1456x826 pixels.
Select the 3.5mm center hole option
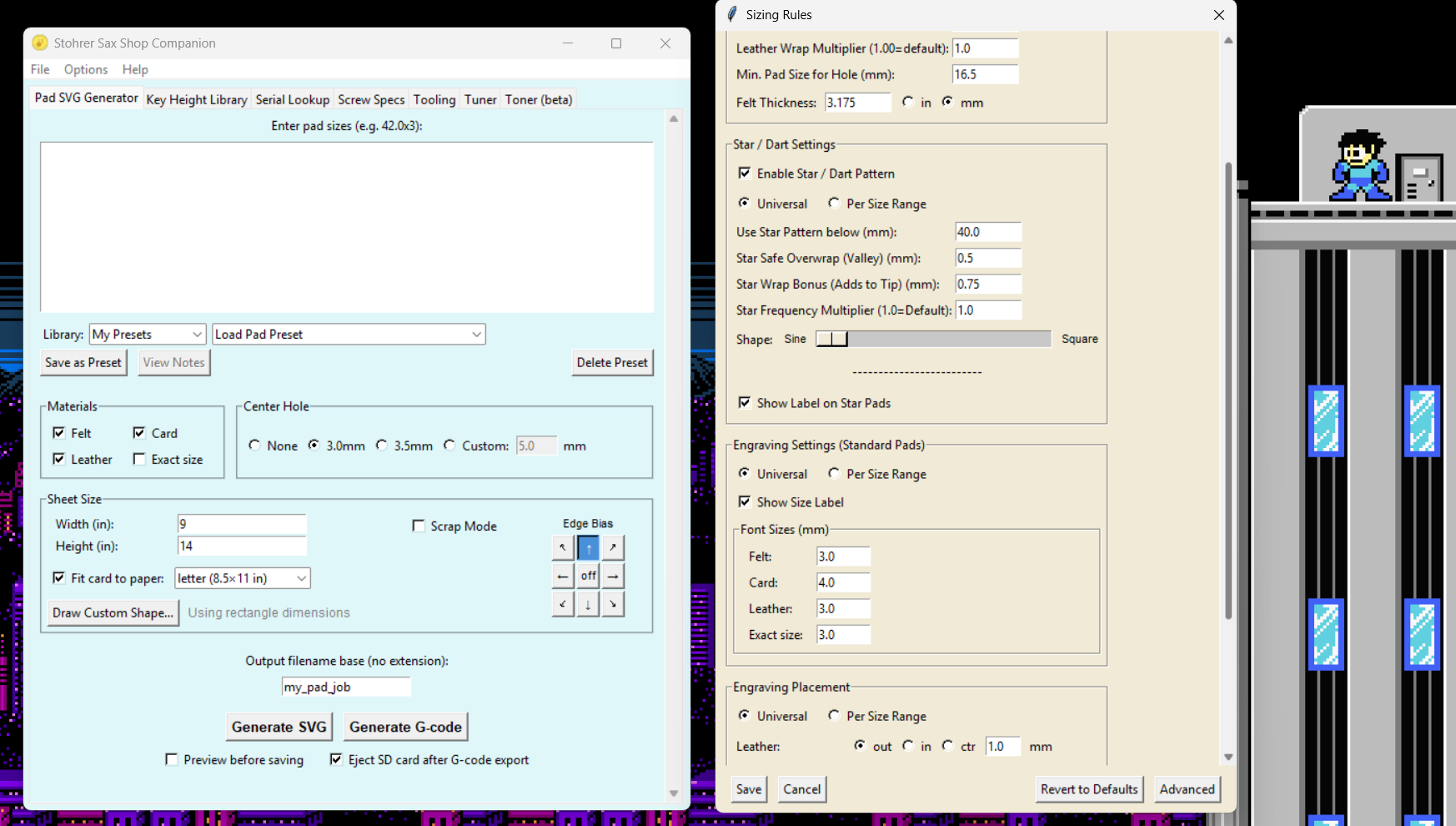[382, 446]
